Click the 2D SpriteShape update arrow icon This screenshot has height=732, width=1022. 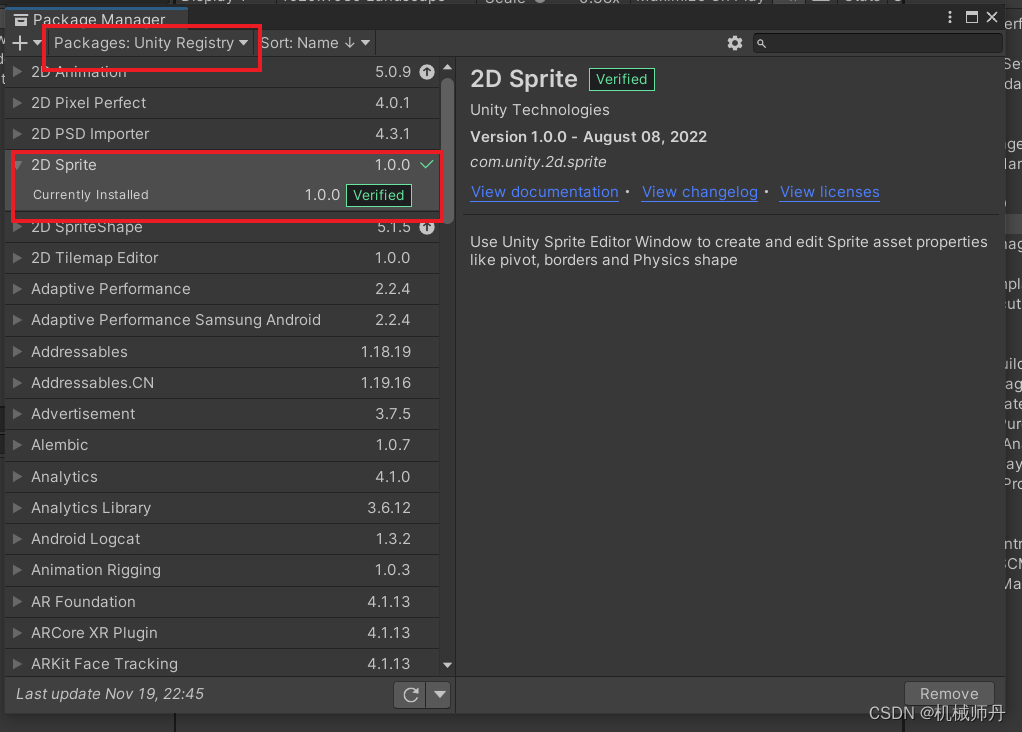(427, 227)
